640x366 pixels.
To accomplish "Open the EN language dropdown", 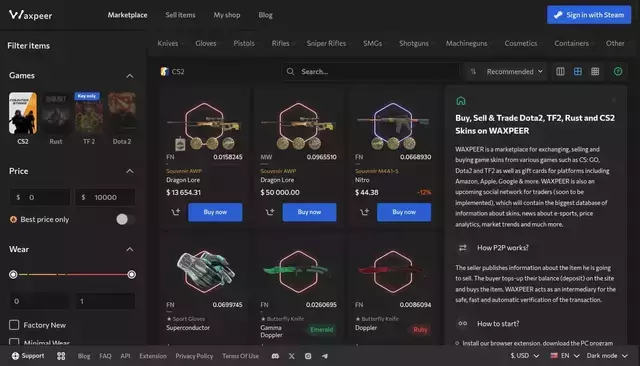I will pos(565,356).
